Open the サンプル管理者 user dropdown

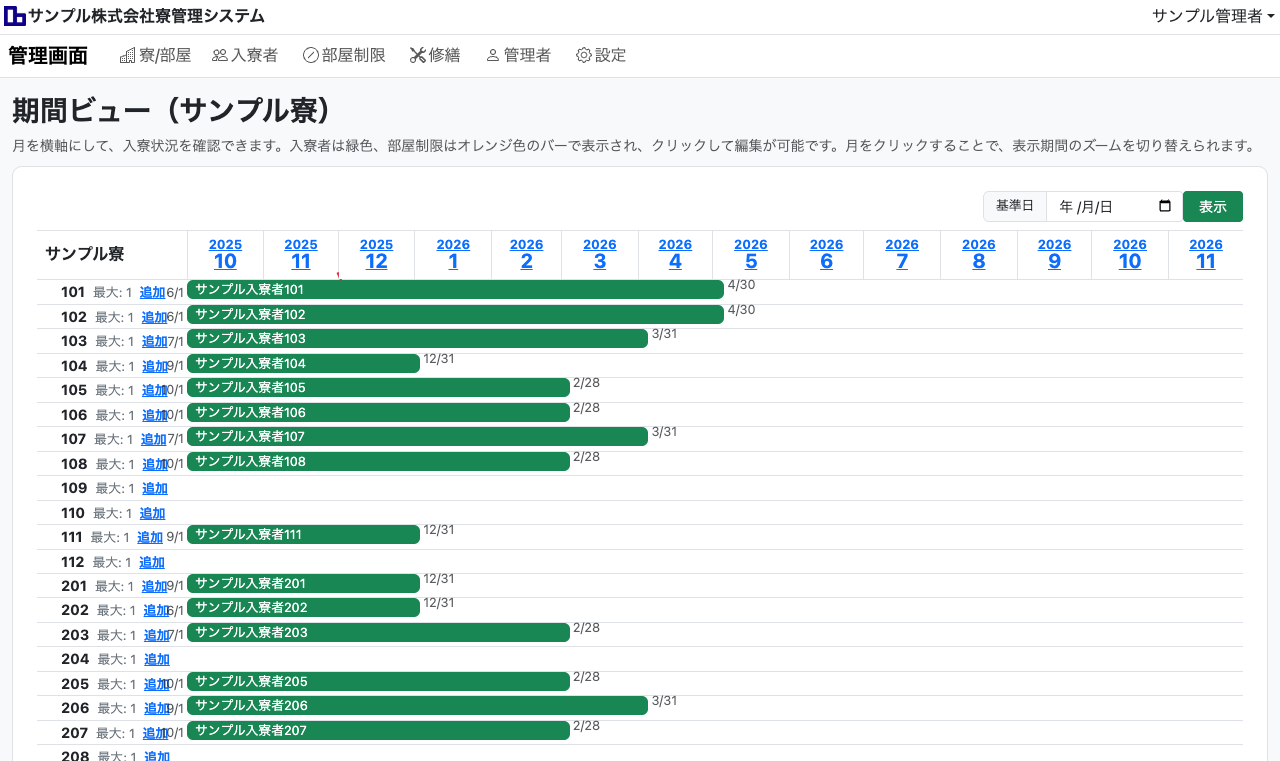1212,16
